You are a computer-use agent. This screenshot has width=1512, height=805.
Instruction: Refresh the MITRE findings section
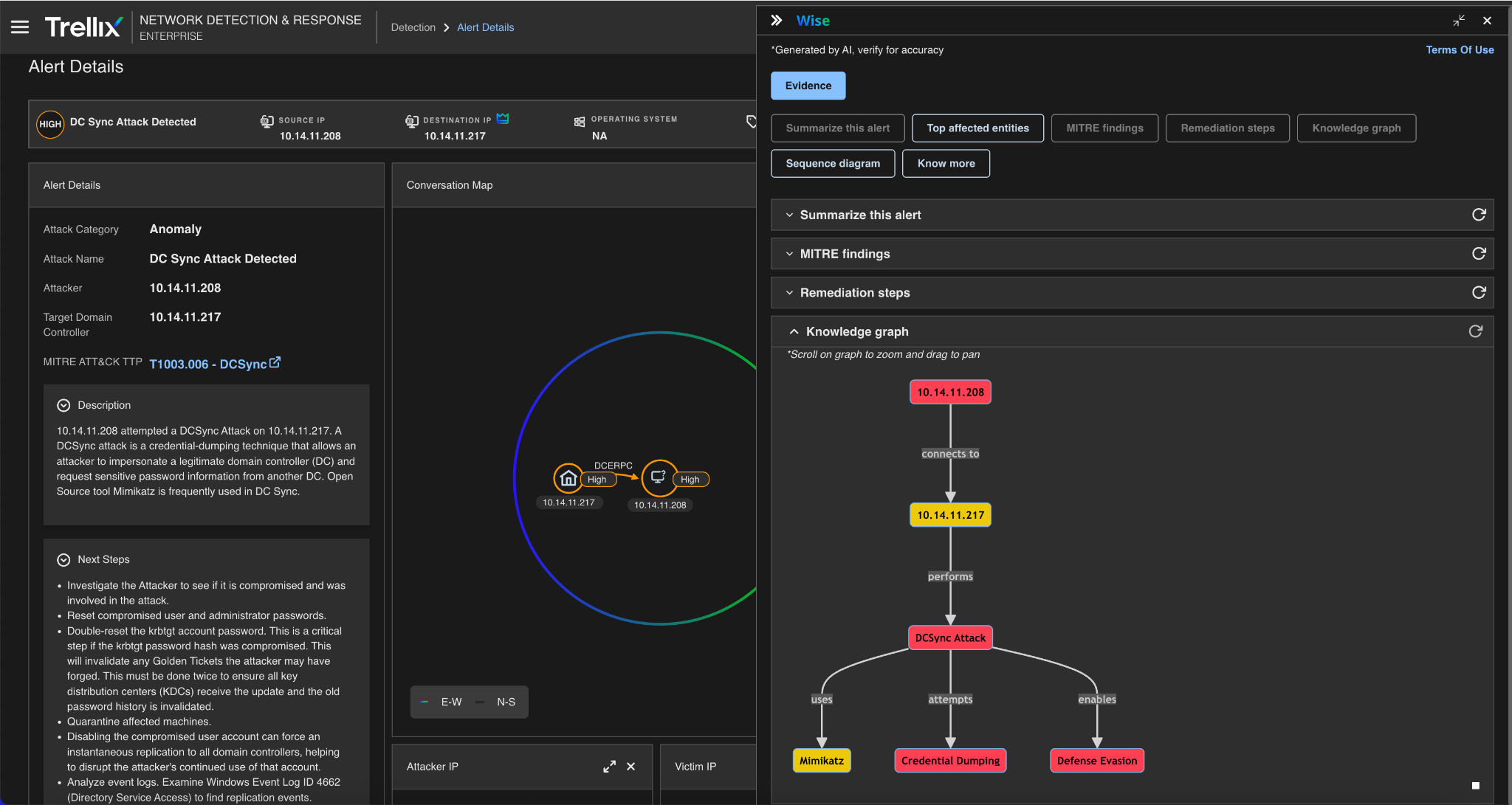[1478, 254]
